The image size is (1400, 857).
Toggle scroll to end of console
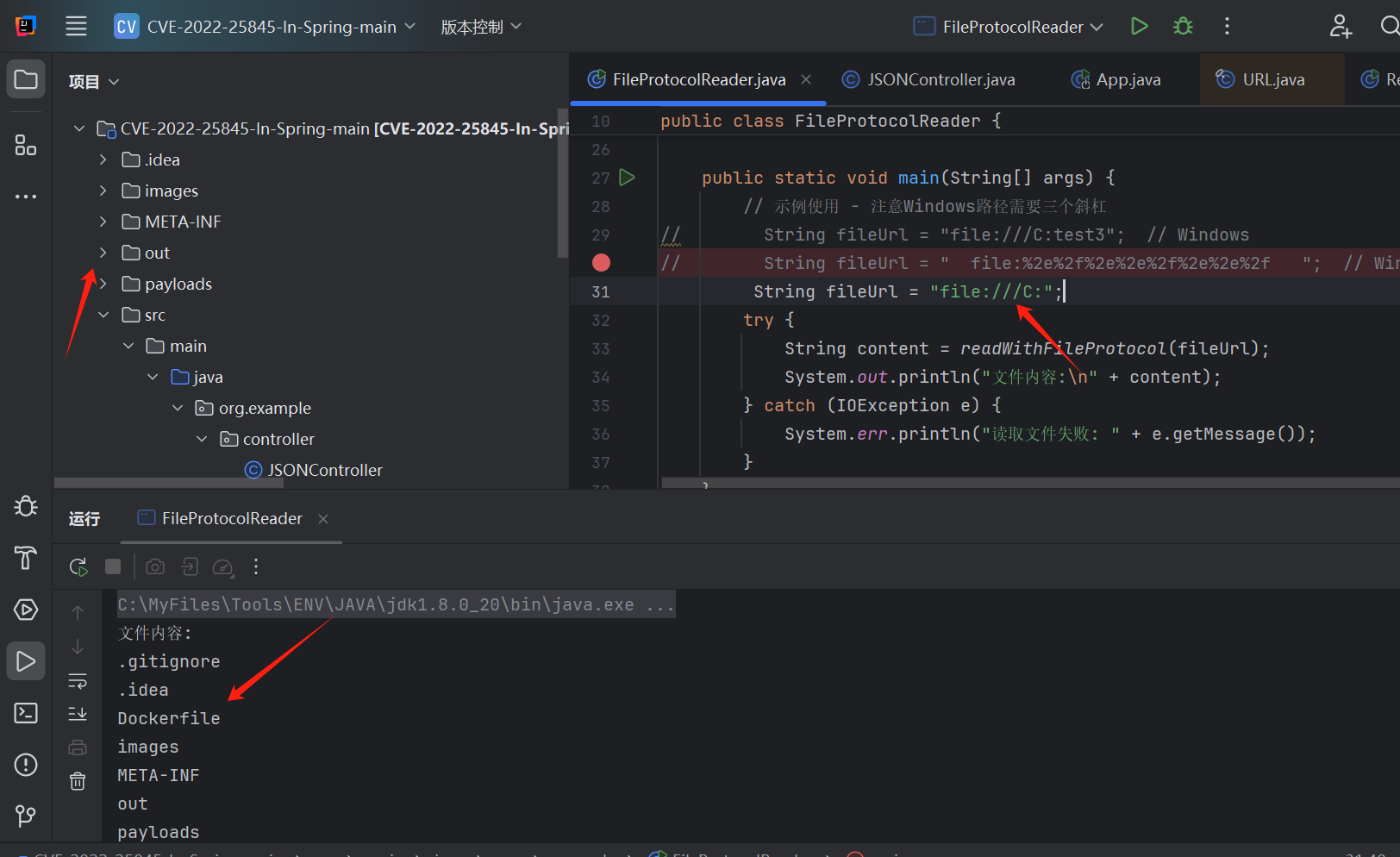click(78, 714)
